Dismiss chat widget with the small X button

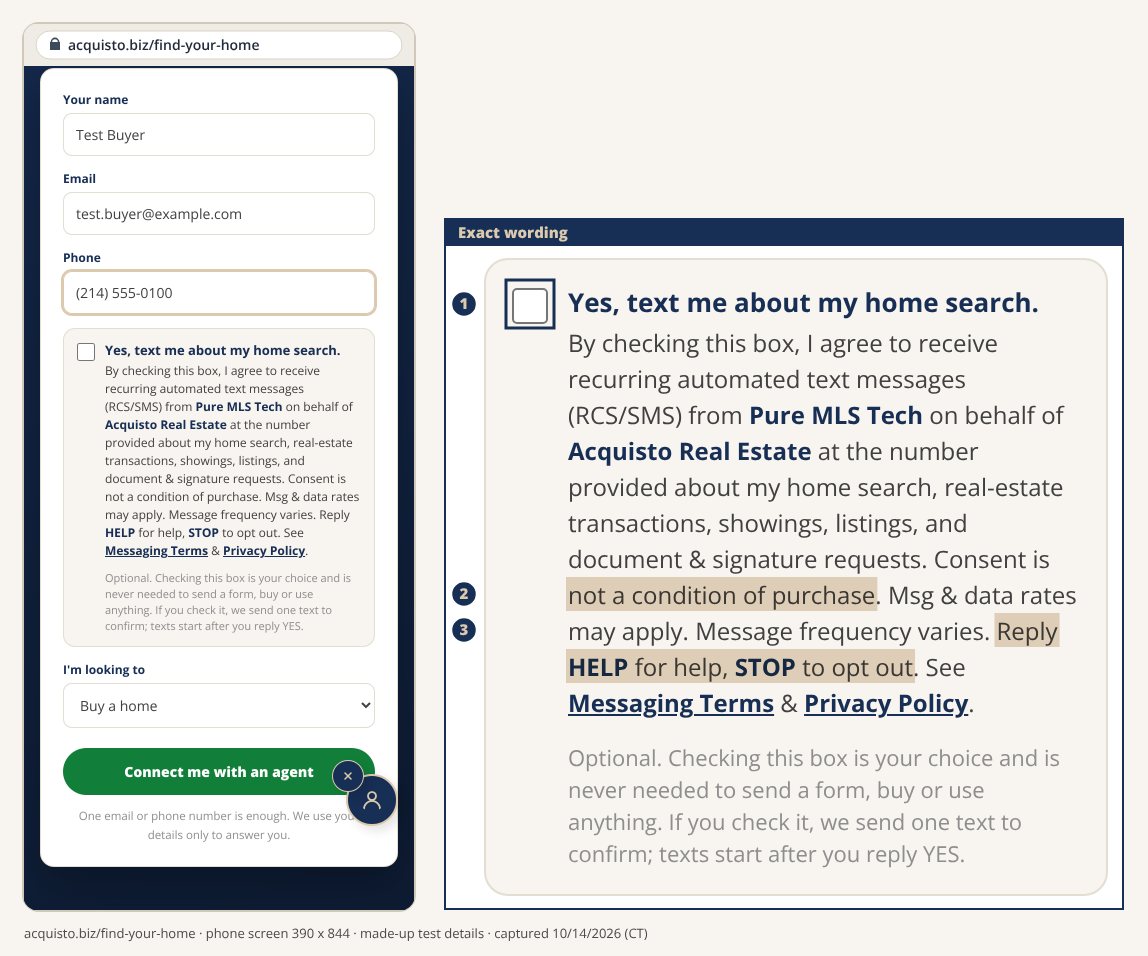point(348,776)
